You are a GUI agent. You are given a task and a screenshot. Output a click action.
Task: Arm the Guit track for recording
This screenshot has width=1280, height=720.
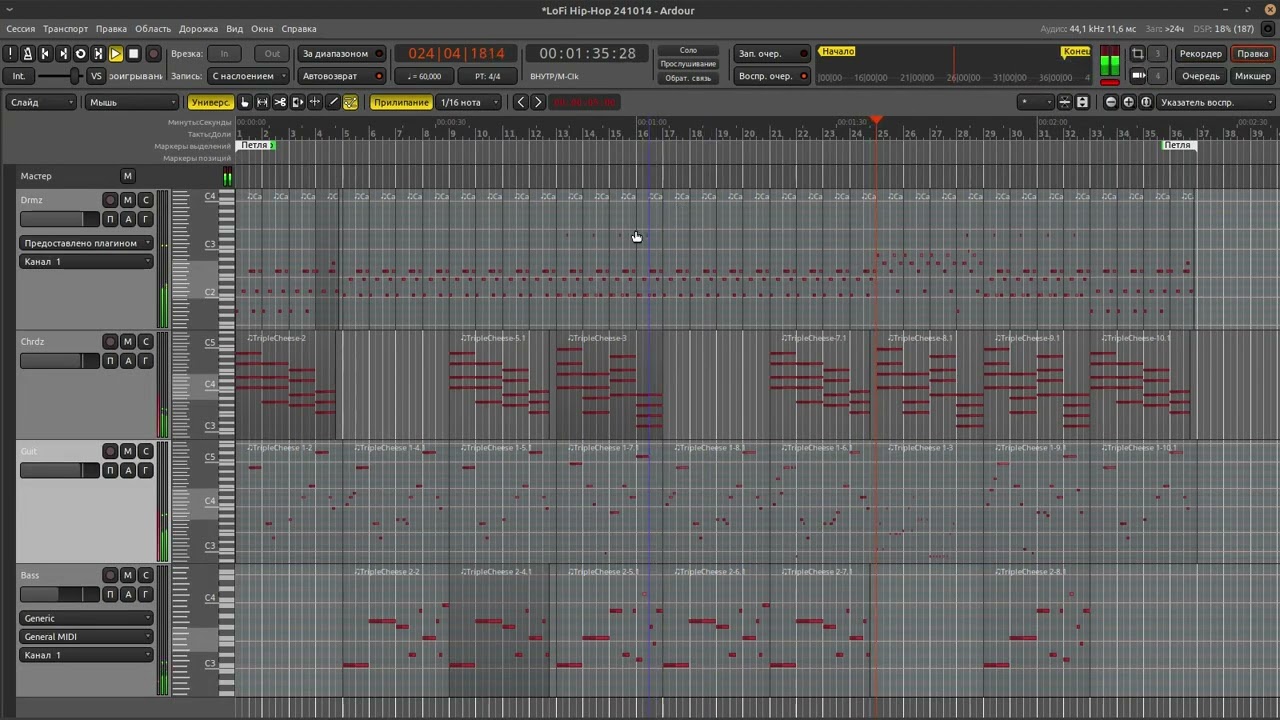click(109, 451)
